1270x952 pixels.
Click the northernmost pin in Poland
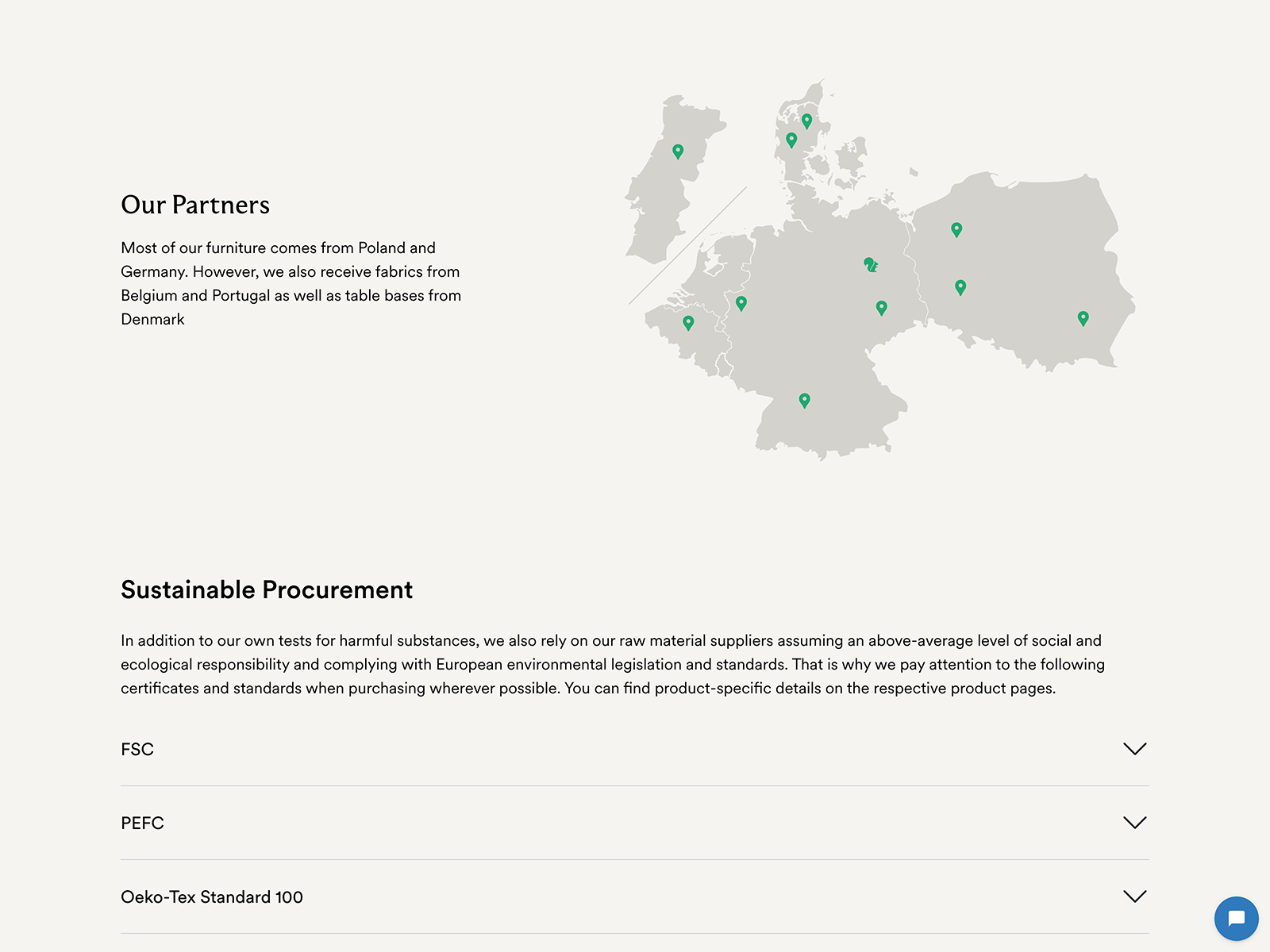point(956,229)
